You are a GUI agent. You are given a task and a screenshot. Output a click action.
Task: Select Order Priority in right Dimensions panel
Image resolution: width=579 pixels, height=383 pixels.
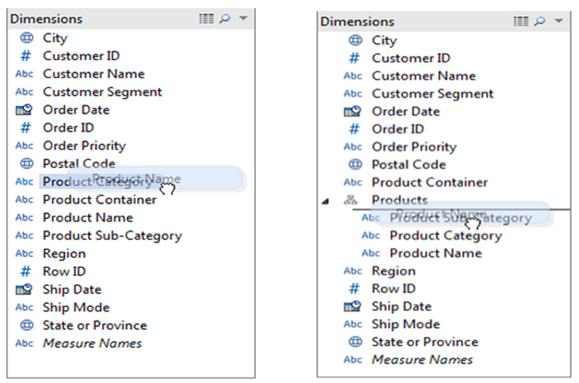pos(414,147)
